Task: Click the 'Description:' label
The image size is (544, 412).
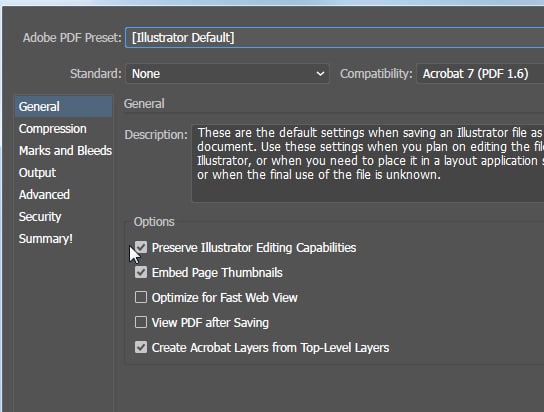Action: click(156, 135)
